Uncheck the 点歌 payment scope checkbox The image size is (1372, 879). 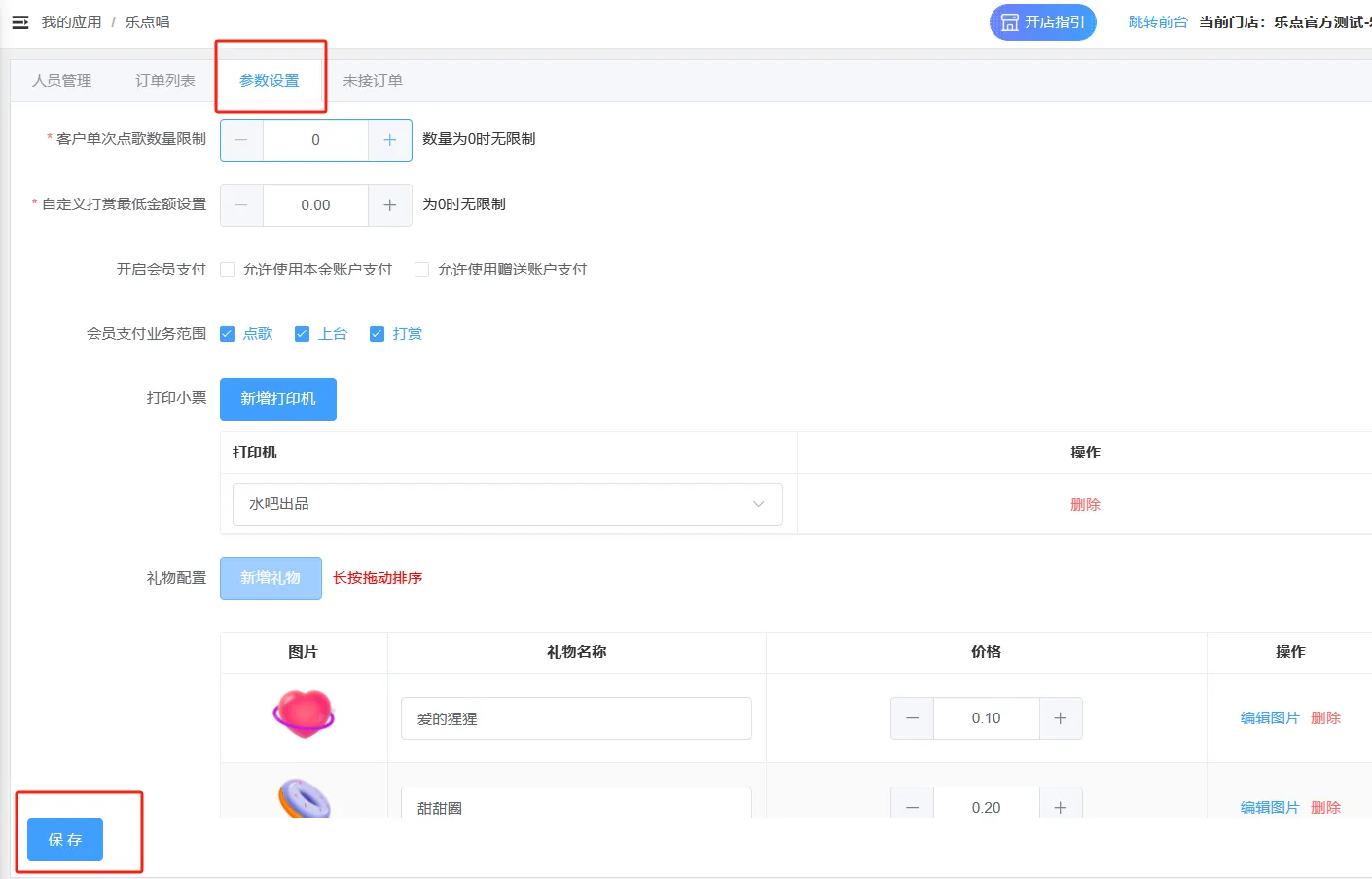coord(228,334)
